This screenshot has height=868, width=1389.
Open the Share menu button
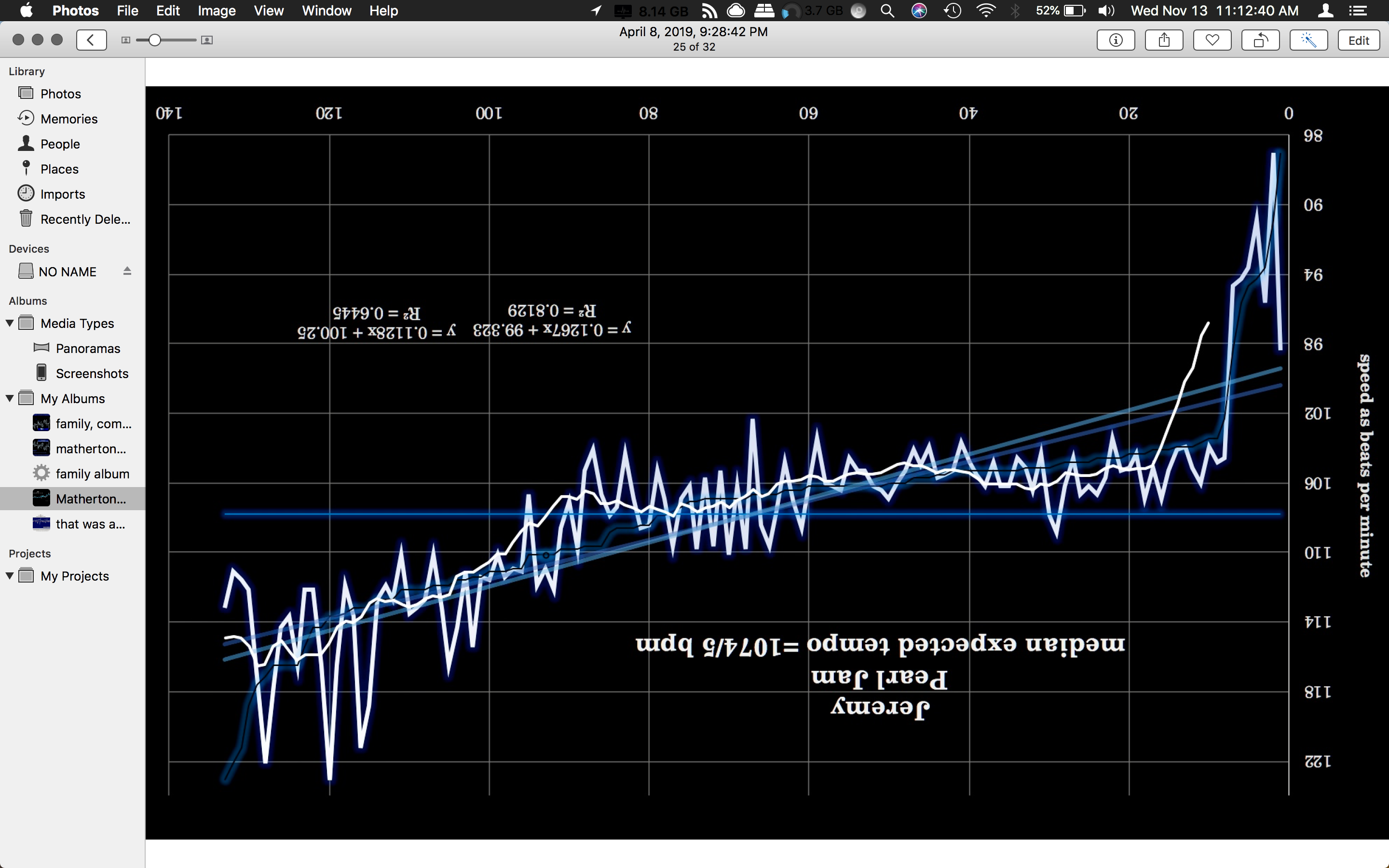coord(1163,40)
